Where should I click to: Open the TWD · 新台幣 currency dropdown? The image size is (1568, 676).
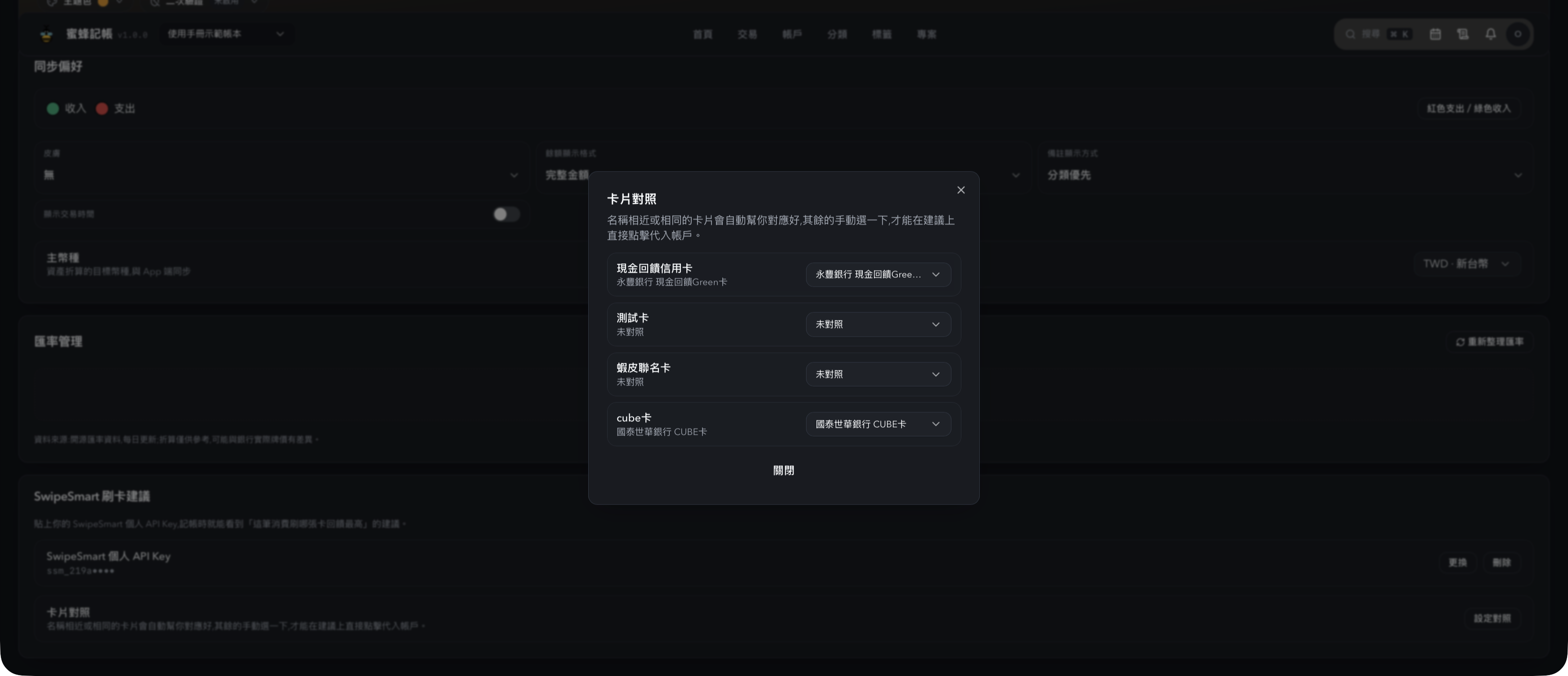1466,263
